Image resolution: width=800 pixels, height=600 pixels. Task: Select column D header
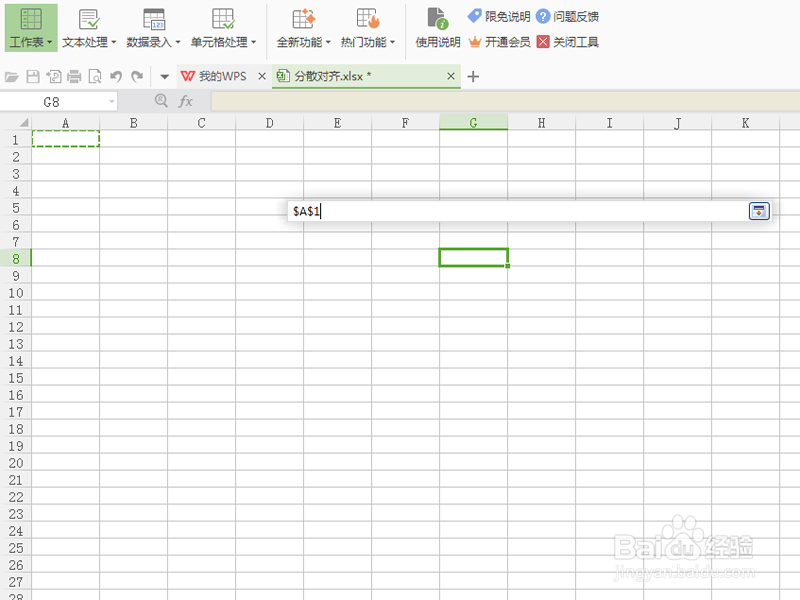pos(269,122)
